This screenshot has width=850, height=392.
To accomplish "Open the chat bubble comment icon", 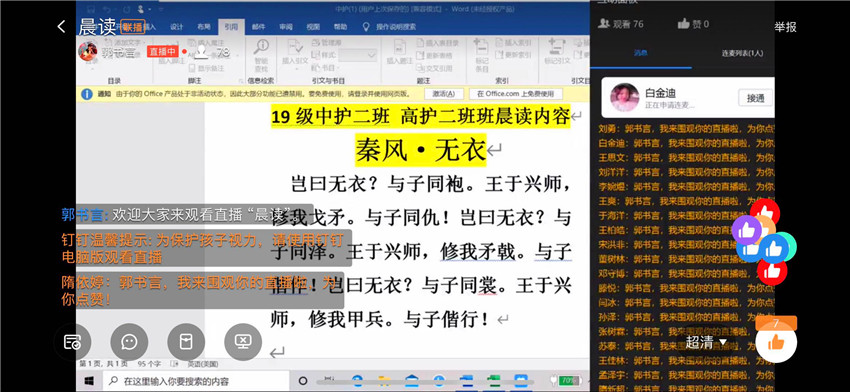I will (129, 342).
